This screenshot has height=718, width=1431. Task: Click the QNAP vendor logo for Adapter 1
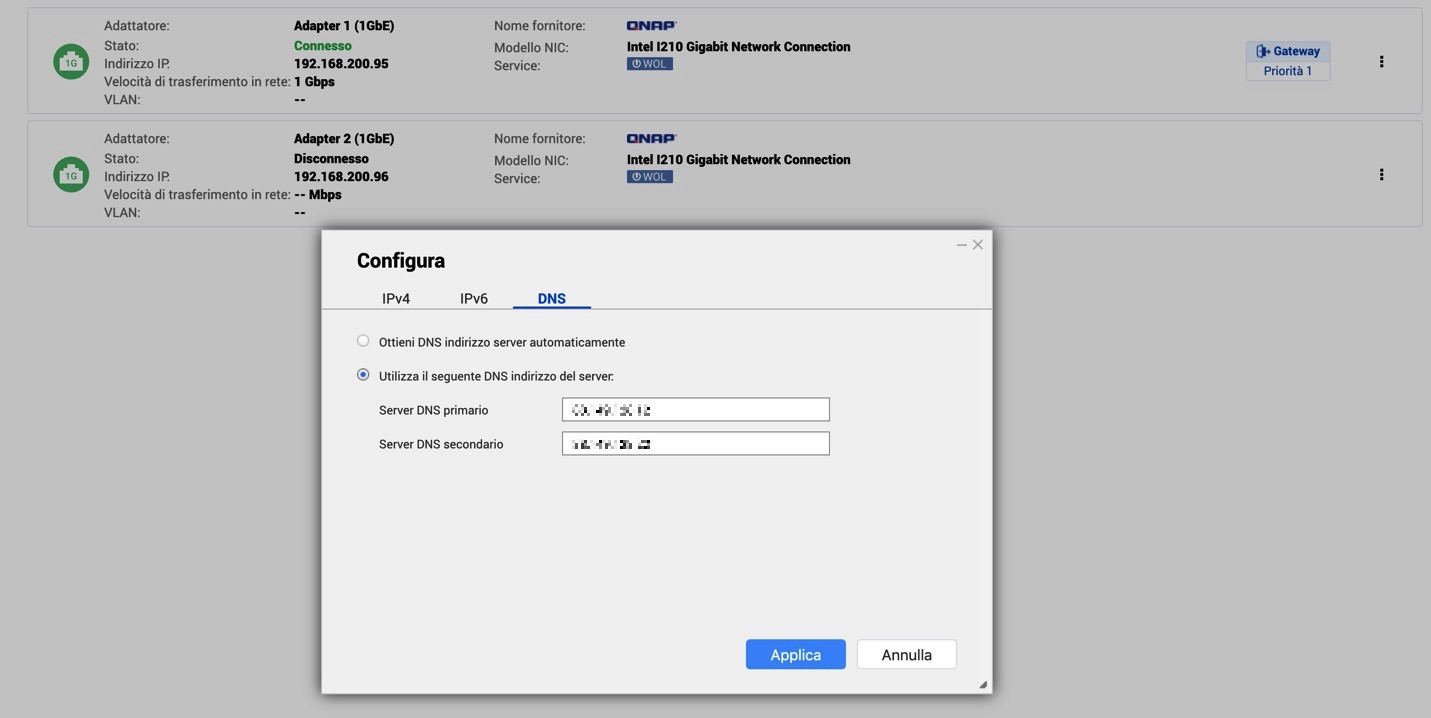651,26
